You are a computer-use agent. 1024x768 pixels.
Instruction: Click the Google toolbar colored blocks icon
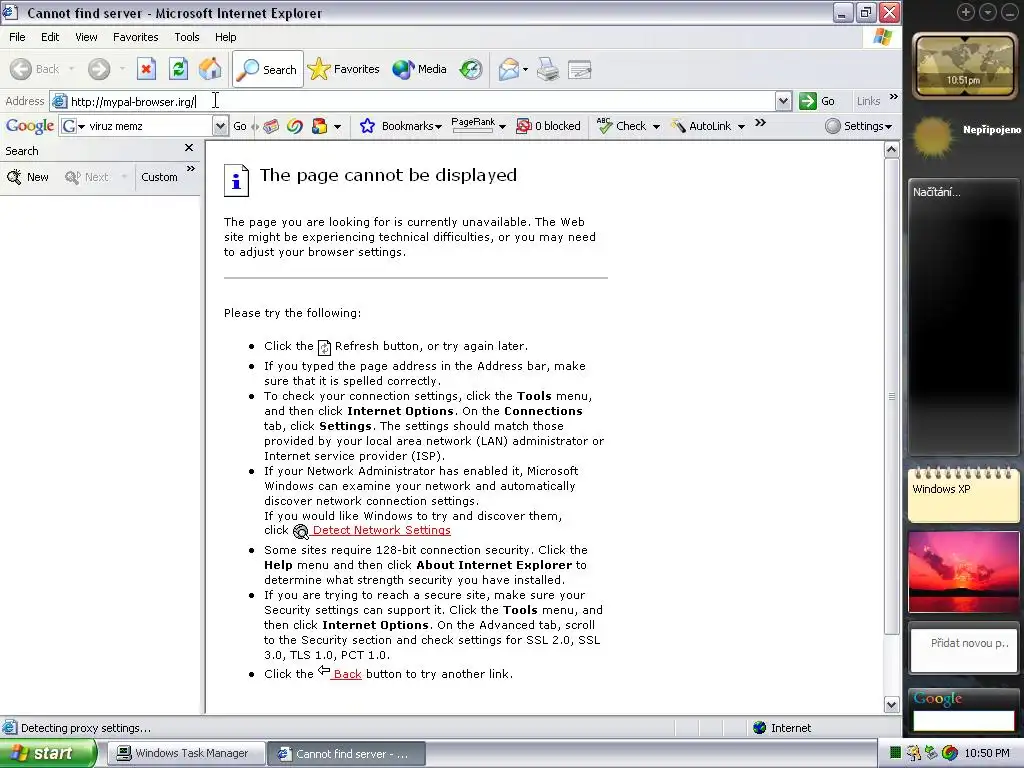click(x=319, y=126)
